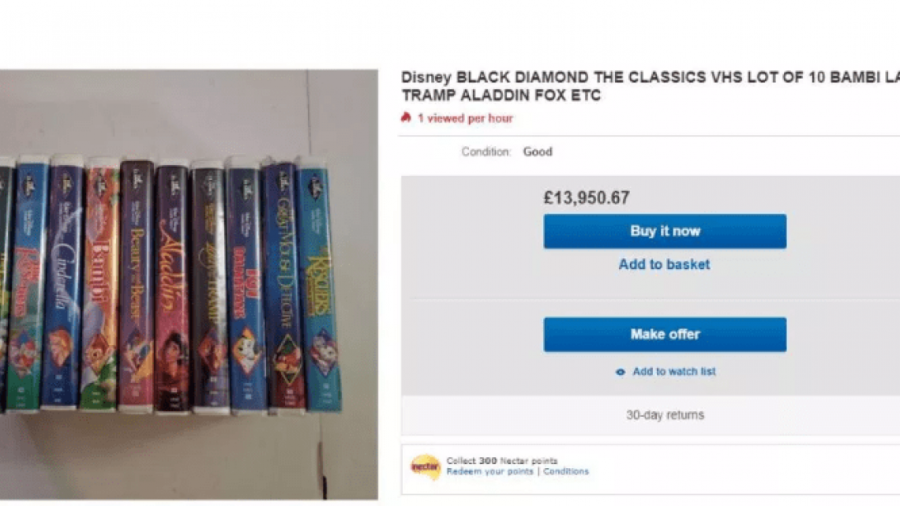
Task: Click the Add to watch list link
Action: (x=673, y=372)
